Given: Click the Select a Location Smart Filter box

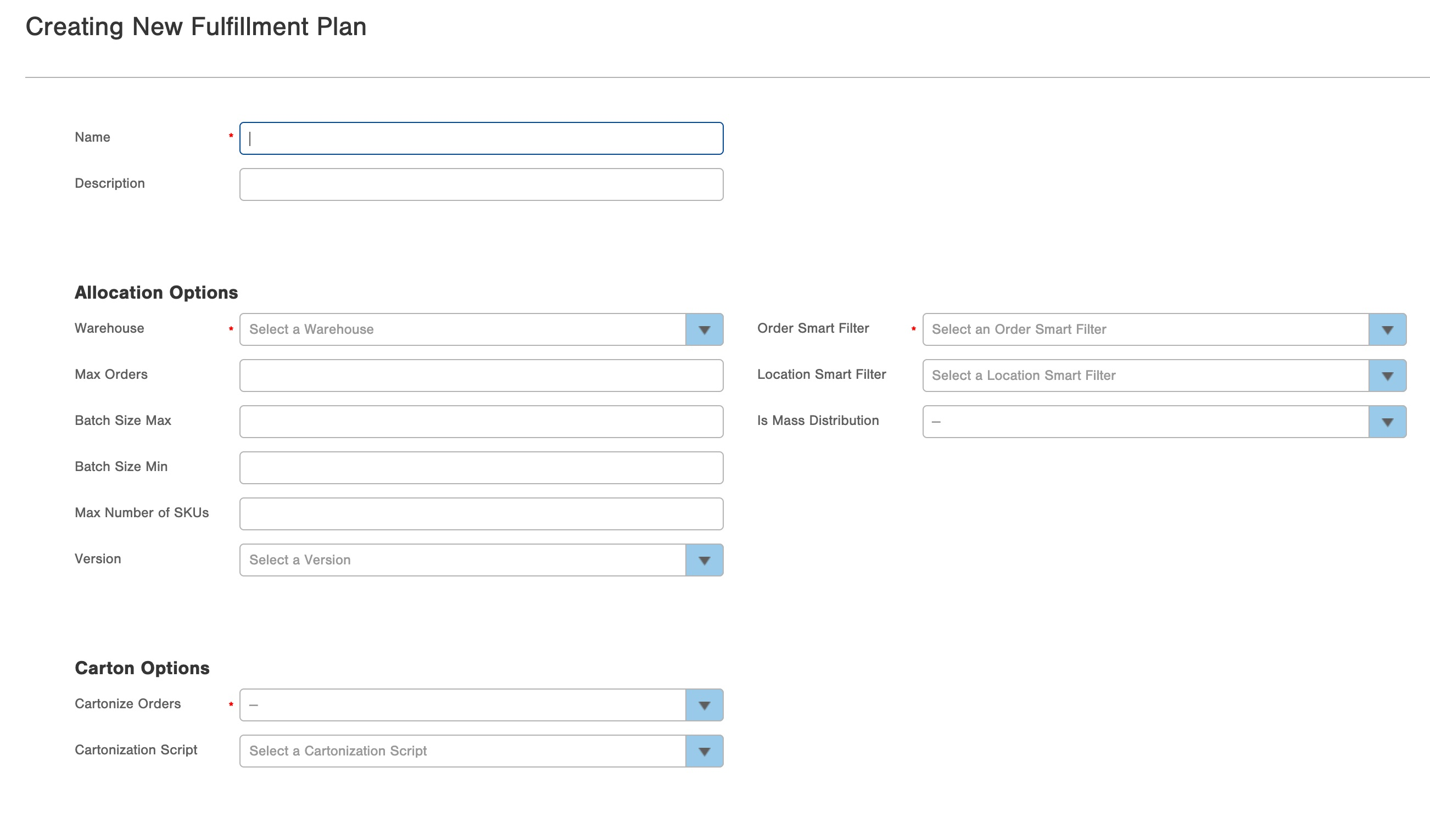Looking at the screenshot, I should (x=1145, y=376).
